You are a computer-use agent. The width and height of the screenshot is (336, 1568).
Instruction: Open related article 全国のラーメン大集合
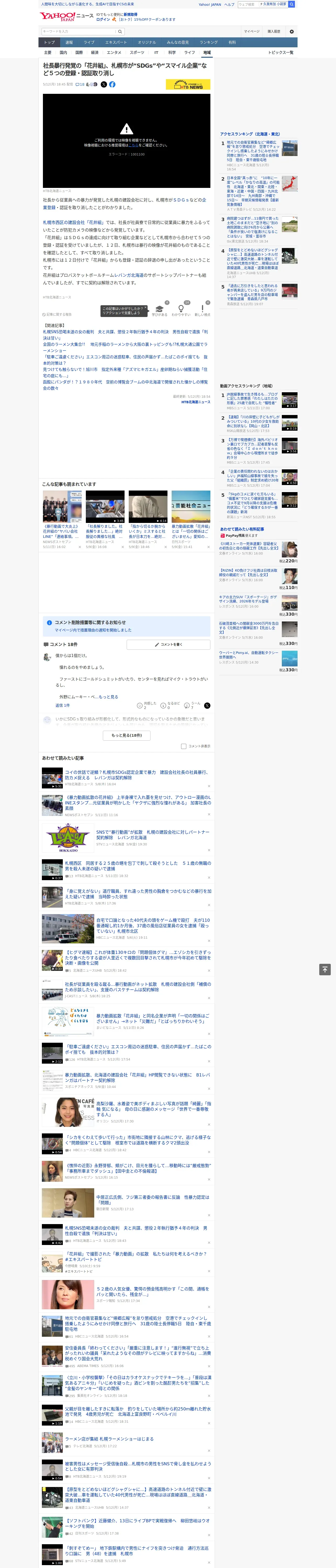125,348
